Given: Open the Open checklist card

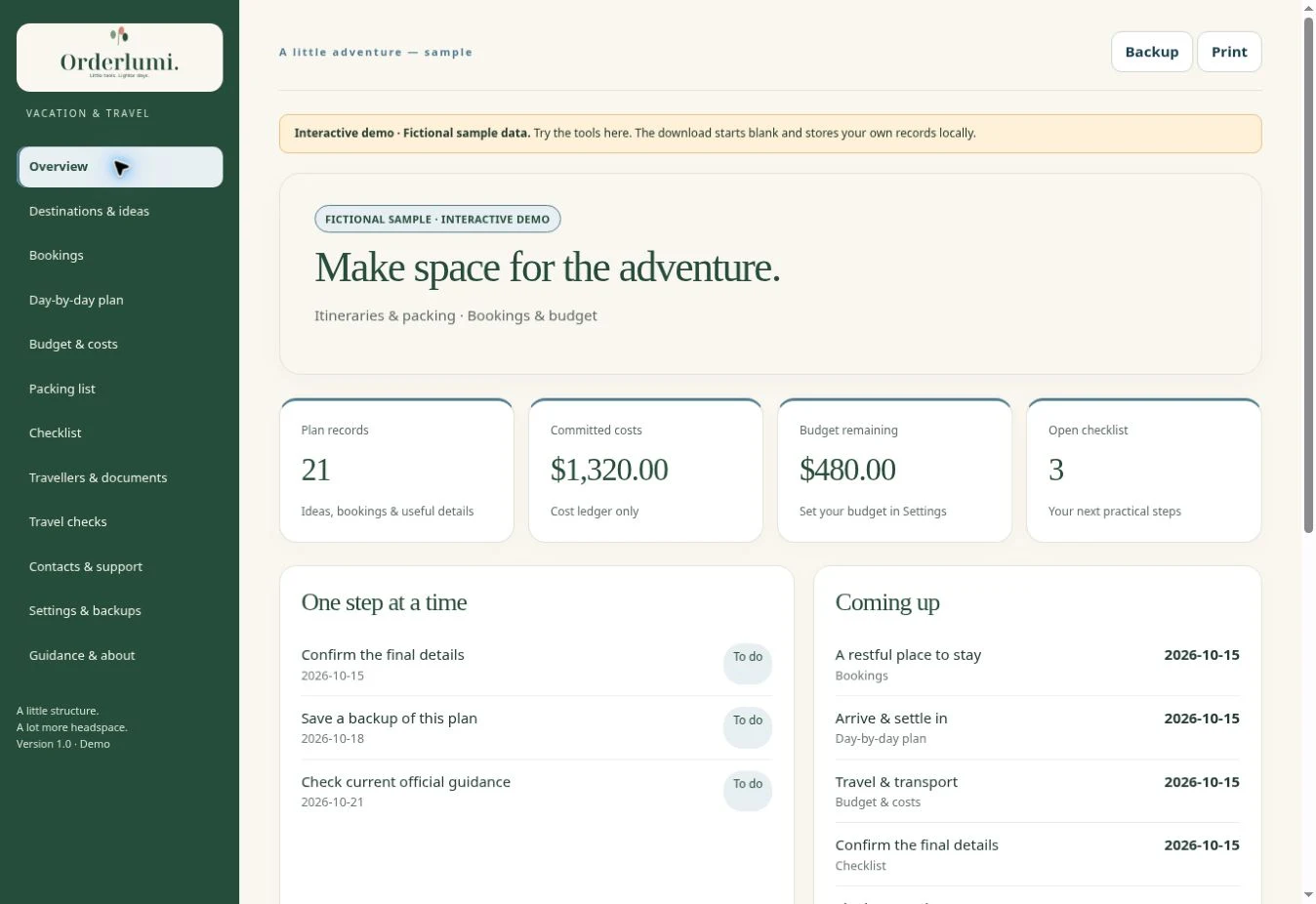Looking at the screenshot, I should 1143,470.
